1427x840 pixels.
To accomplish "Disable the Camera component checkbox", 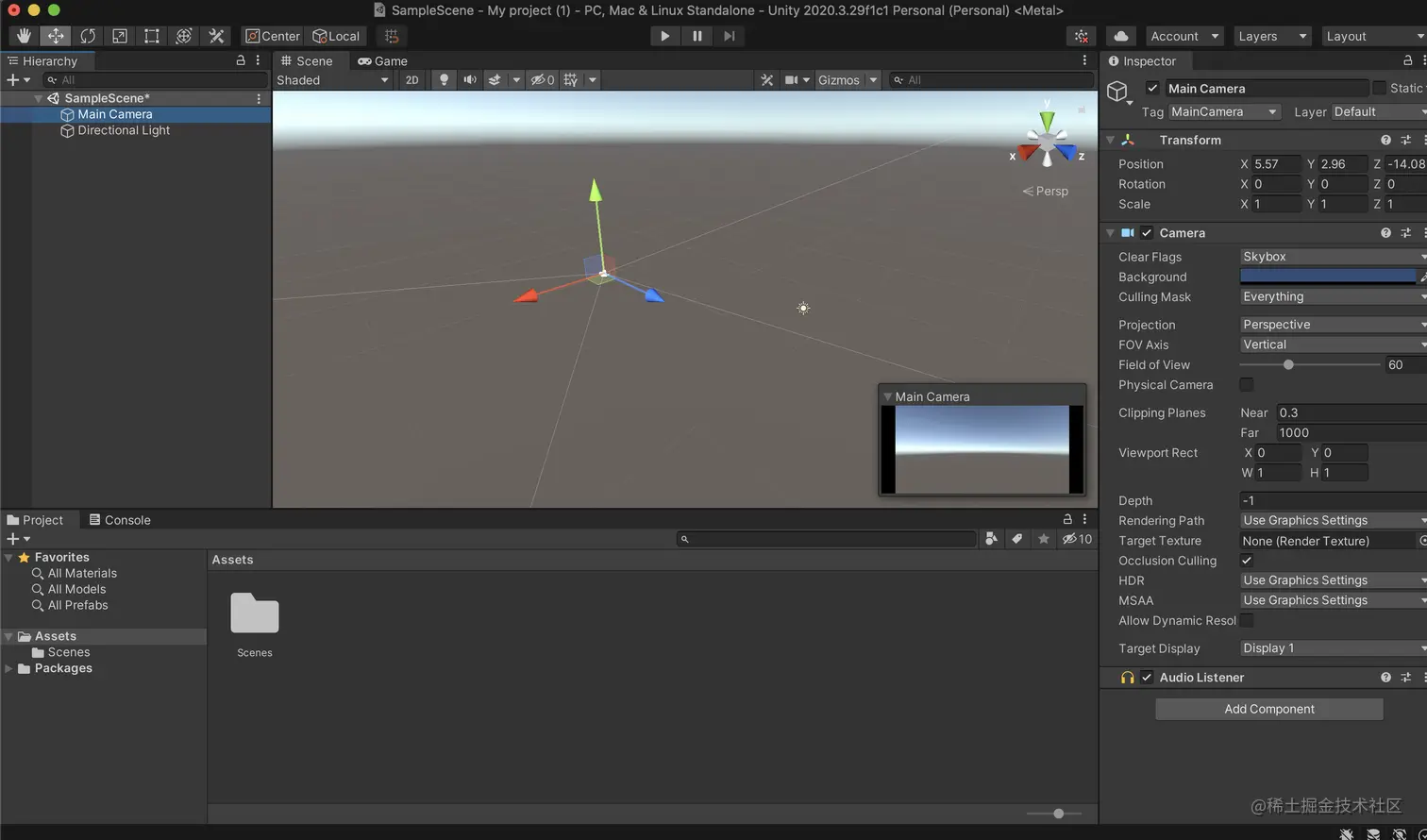I will [x=1147, y=233].
